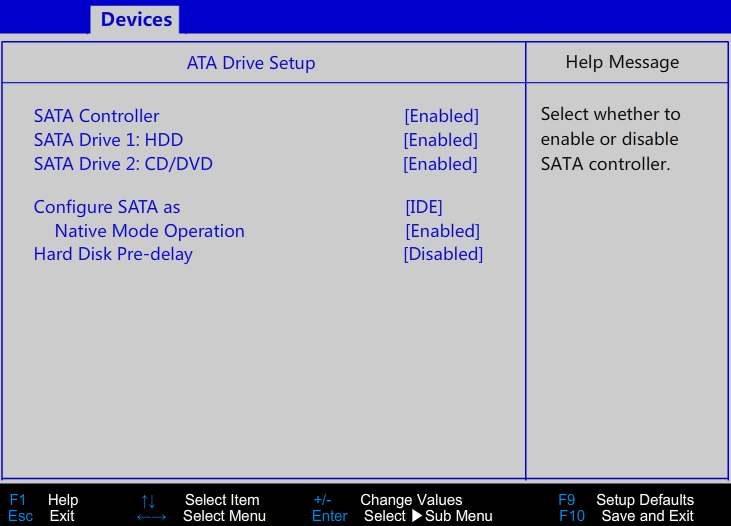Highlight the Configure SATA as setting label
This screenshot has height=526, width=731.
[x=107, y=207]
